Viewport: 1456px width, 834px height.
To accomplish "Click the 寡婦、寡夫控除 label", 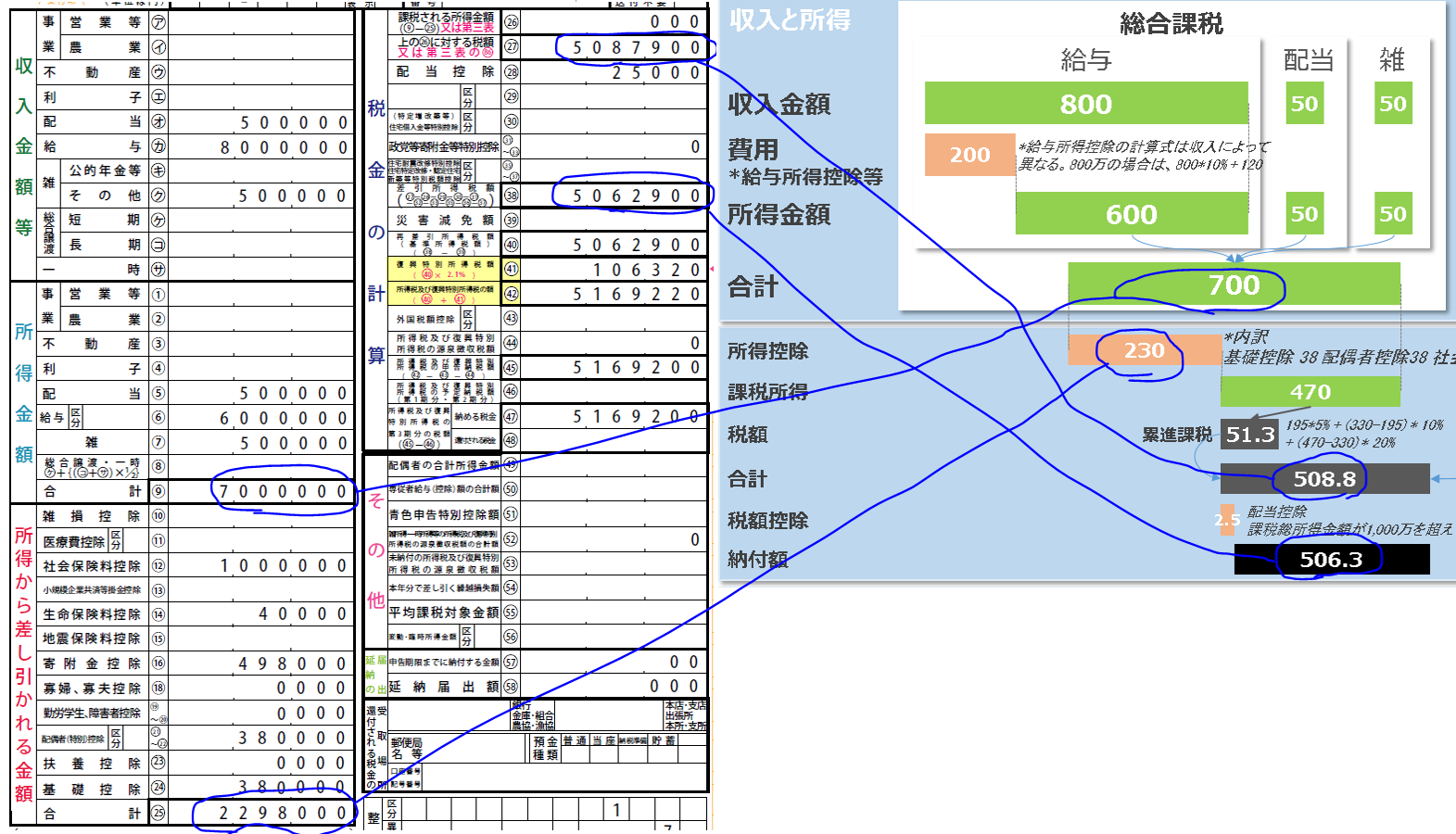I will 92,689.
